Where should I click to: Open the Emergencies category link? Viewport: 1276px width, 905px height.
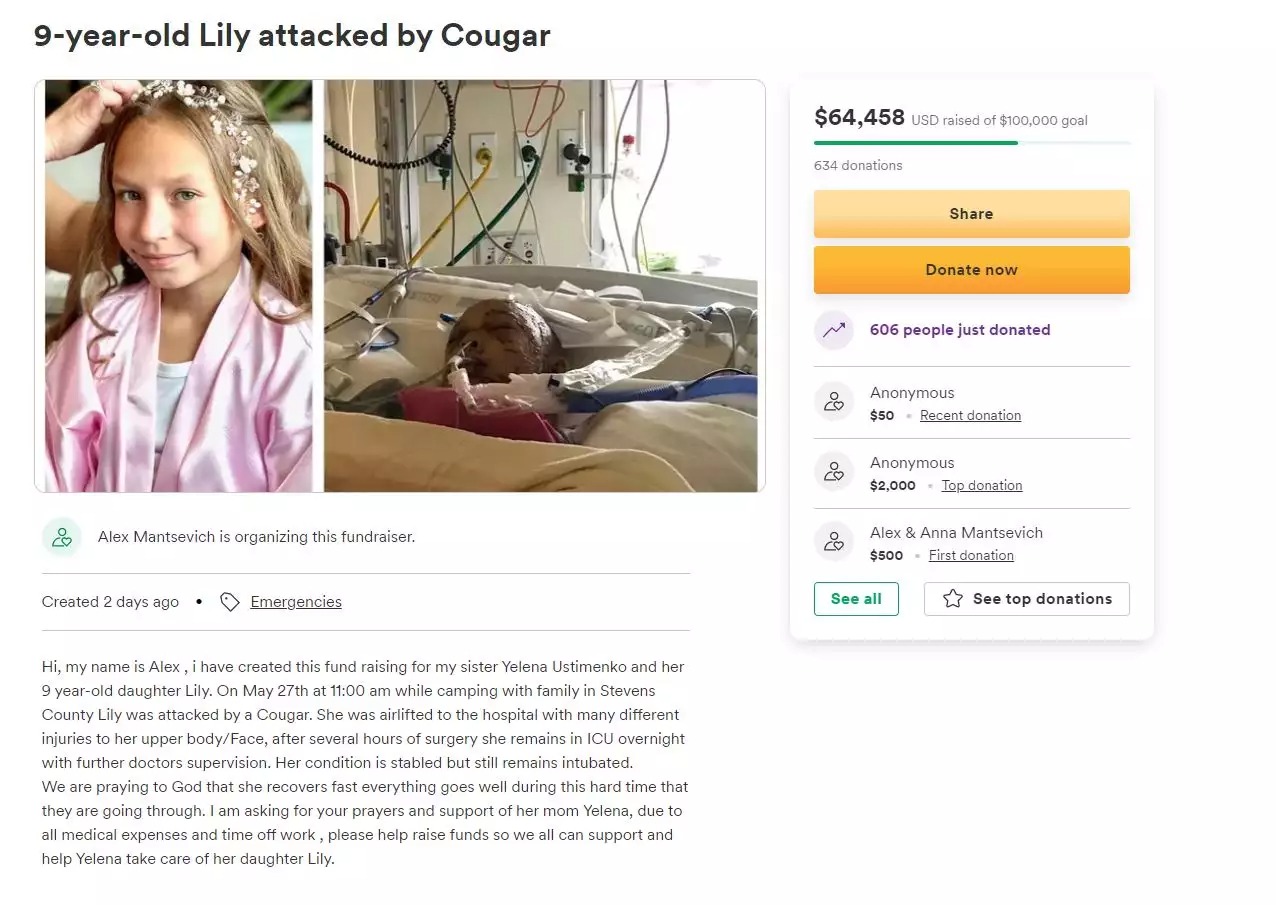tap(296, 602)
